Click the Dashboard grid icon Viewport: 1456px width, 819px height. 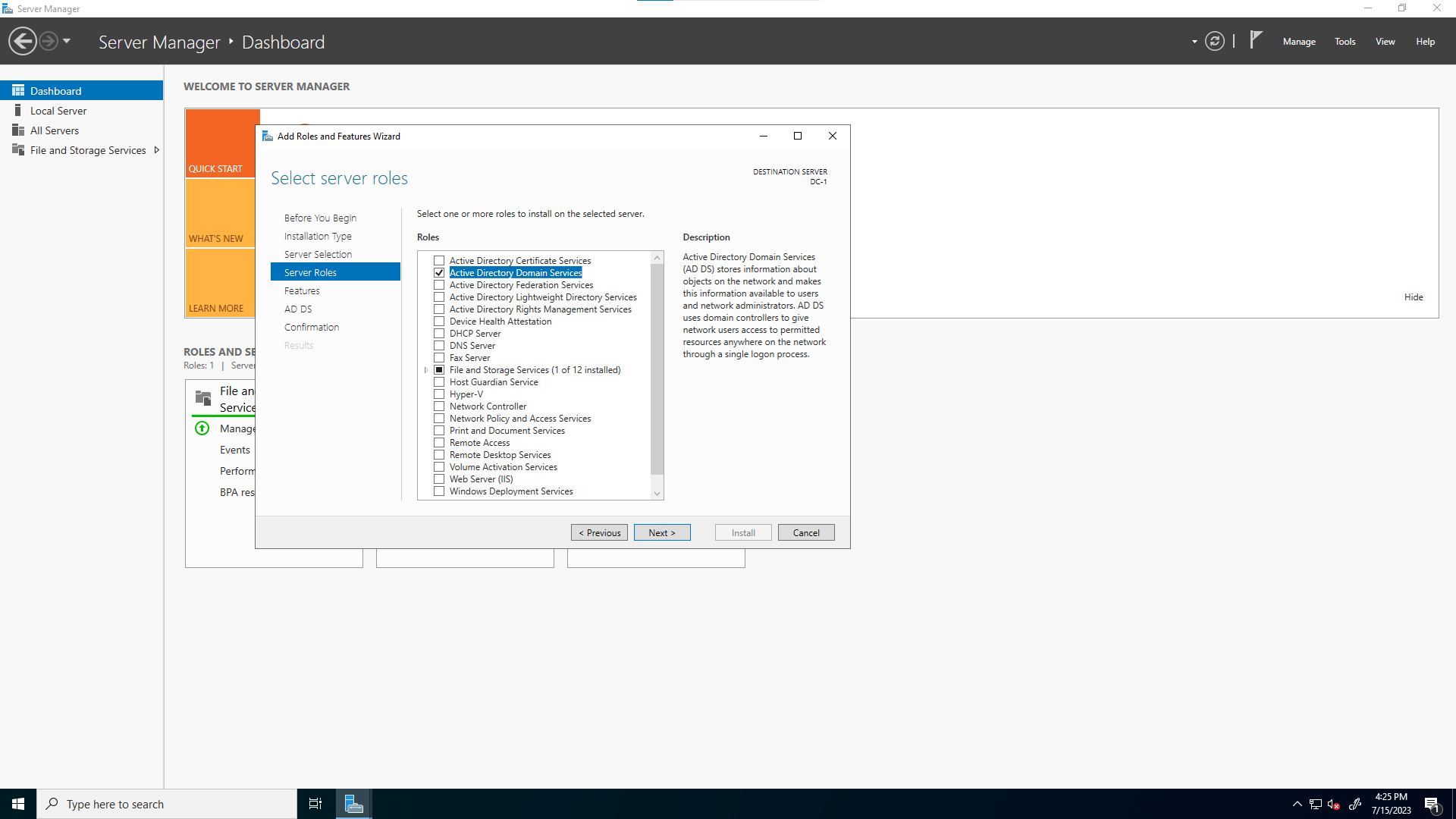tap(18, 90)
